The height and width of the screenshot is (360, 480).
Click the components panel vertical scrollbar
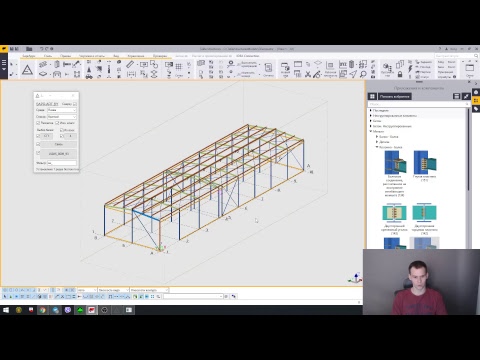tap(468, 150)
